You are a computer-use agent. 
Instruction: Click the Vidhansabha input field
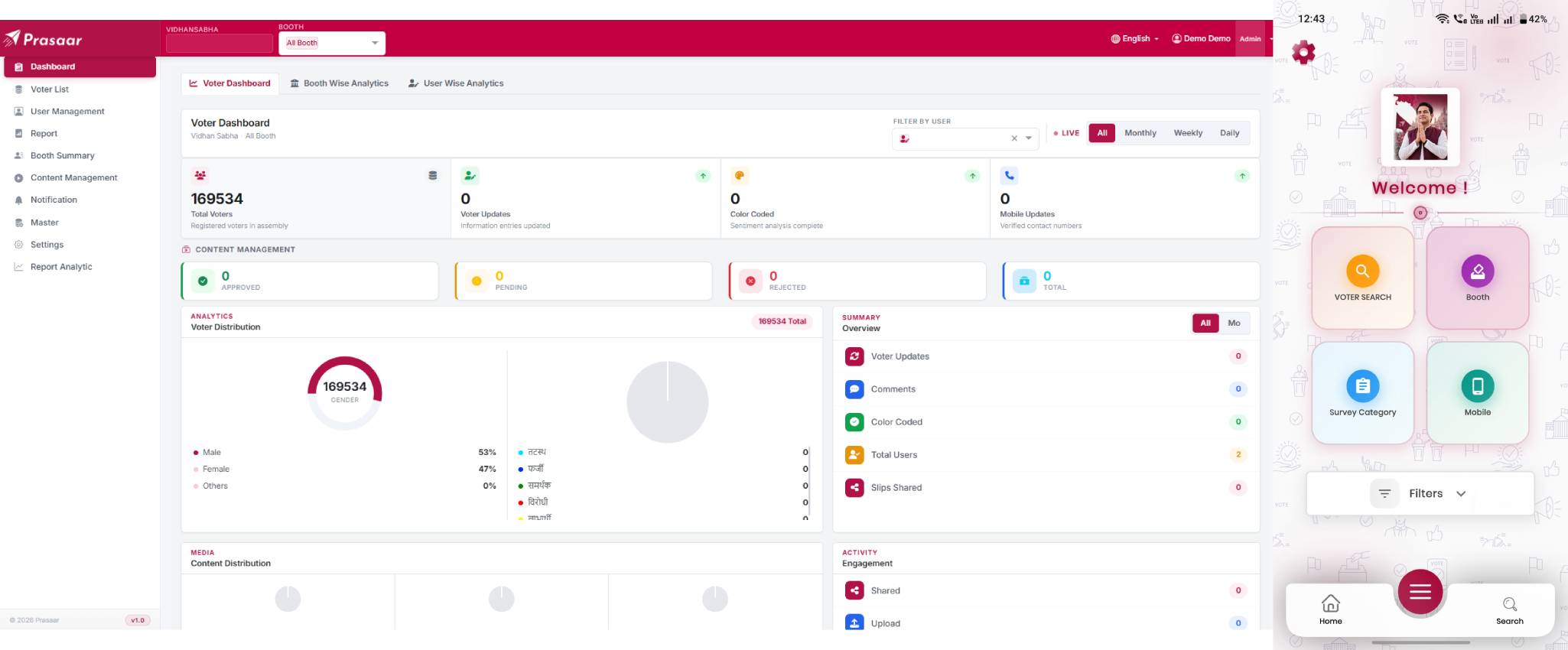[x=220, y=44]
